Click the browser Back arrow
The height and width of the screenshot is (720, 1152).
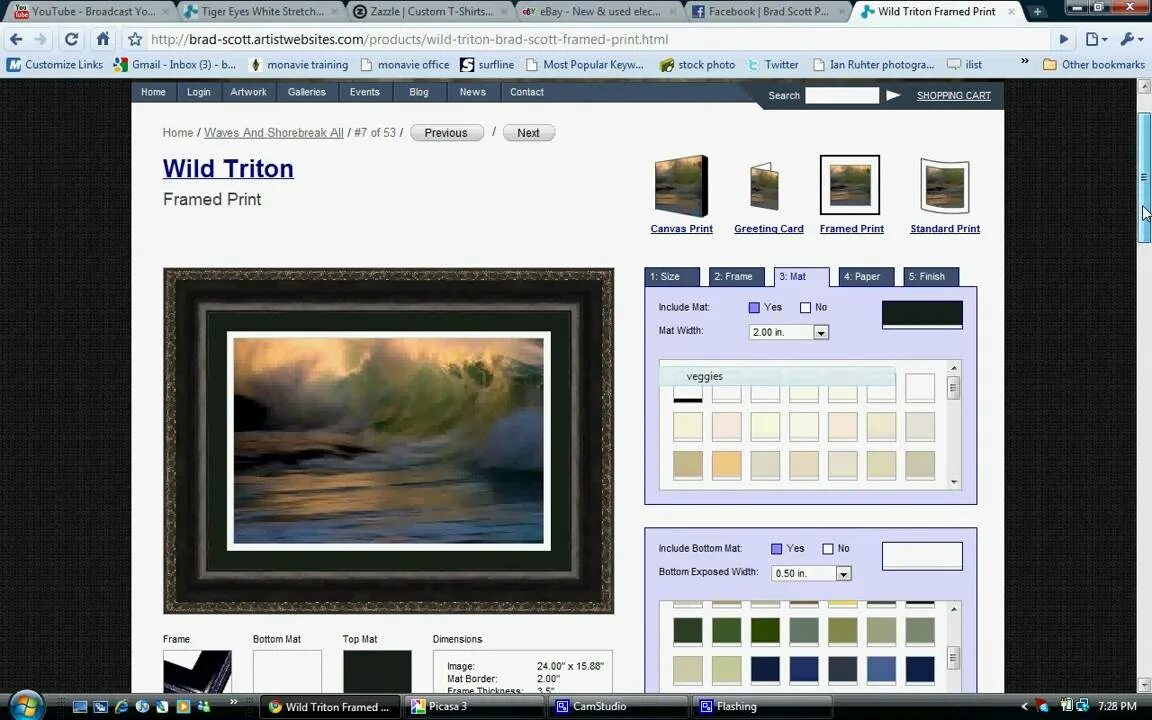coord(16,40)
